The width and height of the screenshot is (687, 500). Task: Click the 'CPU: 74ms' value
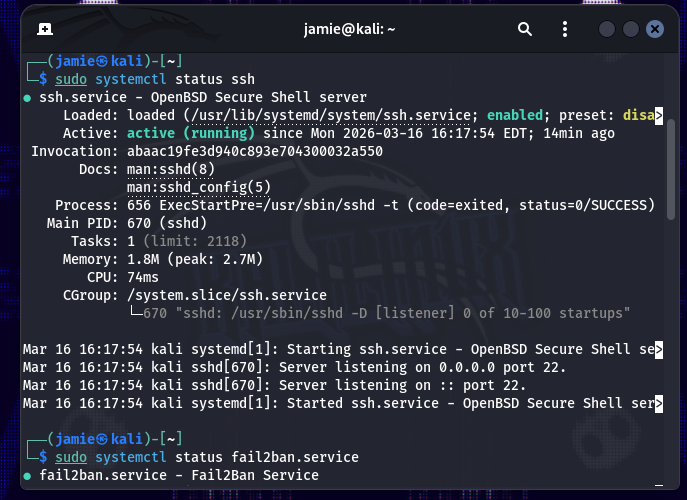click(143, 277)
